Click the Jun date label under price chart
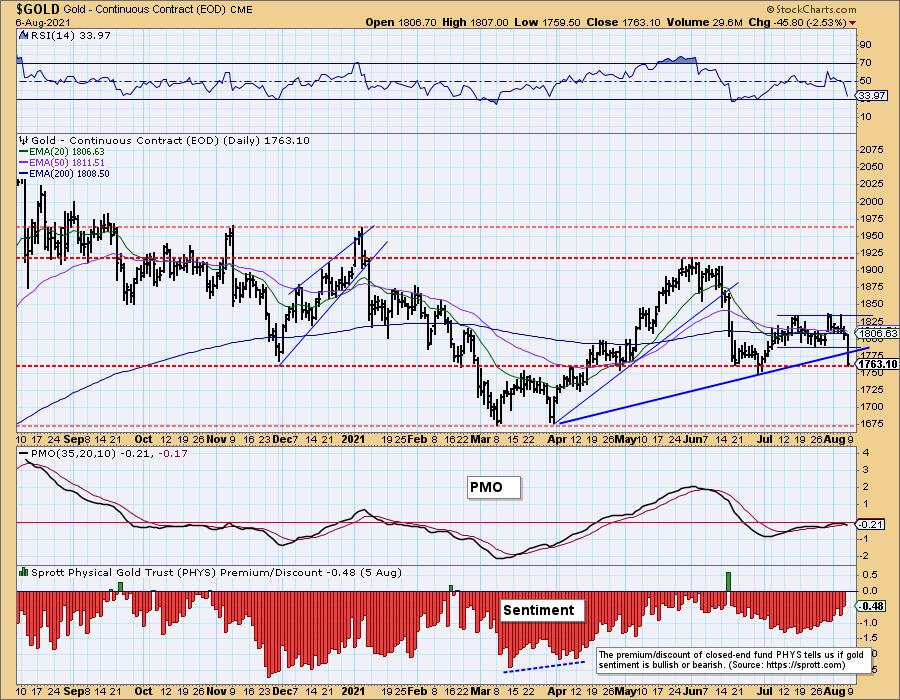The height and width of the screenshot is (700, 900). pyautogui.click(x=693, y=439)
